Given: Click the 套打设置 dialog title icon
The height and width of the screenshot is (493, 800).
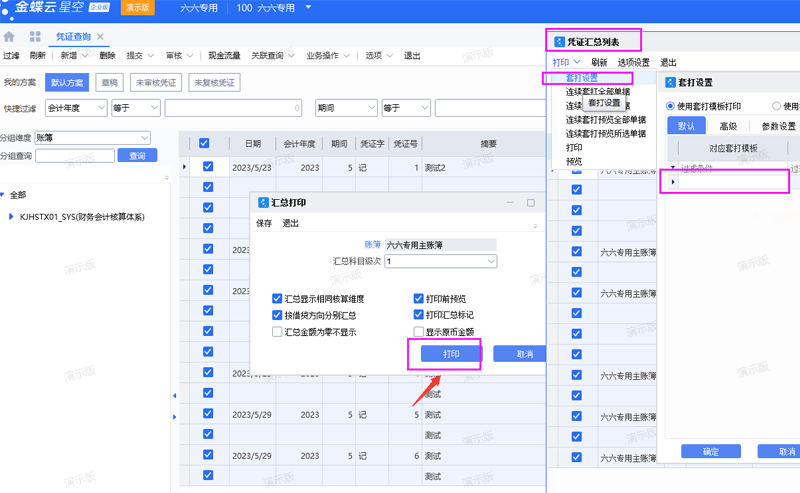Looking at the screenshot, I should [670, 82].
